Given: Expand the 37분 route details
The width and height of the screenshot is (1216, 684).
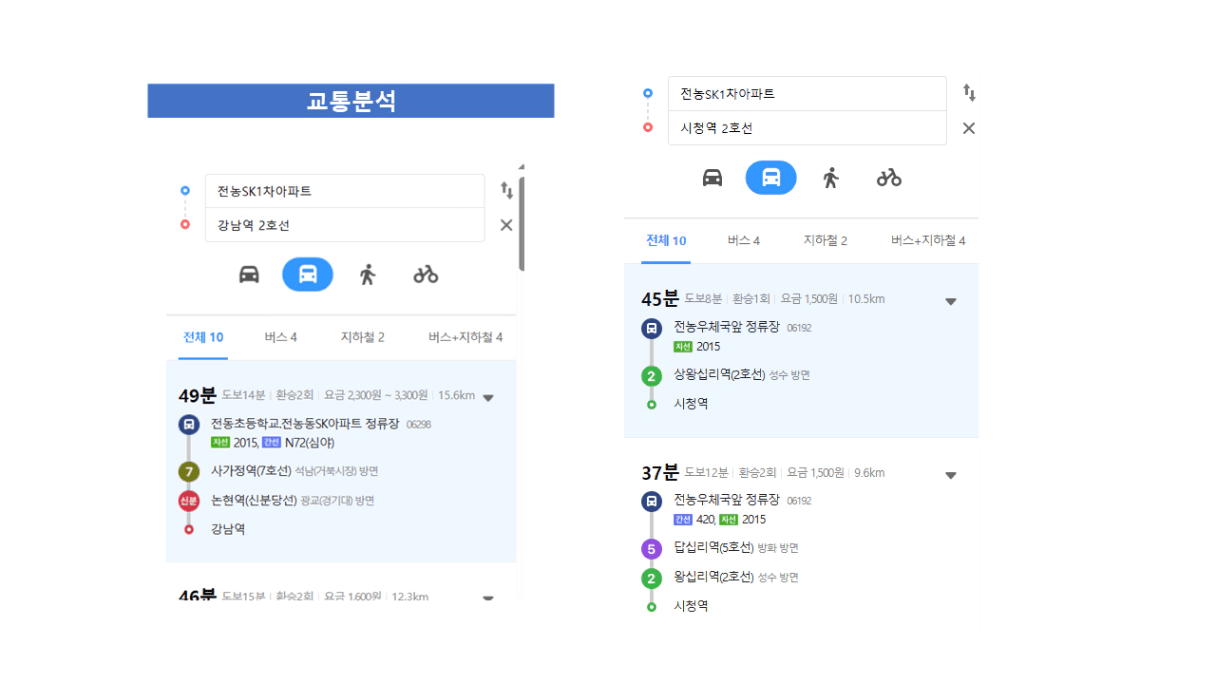Looking at the screenshot, I should [951, 475].
